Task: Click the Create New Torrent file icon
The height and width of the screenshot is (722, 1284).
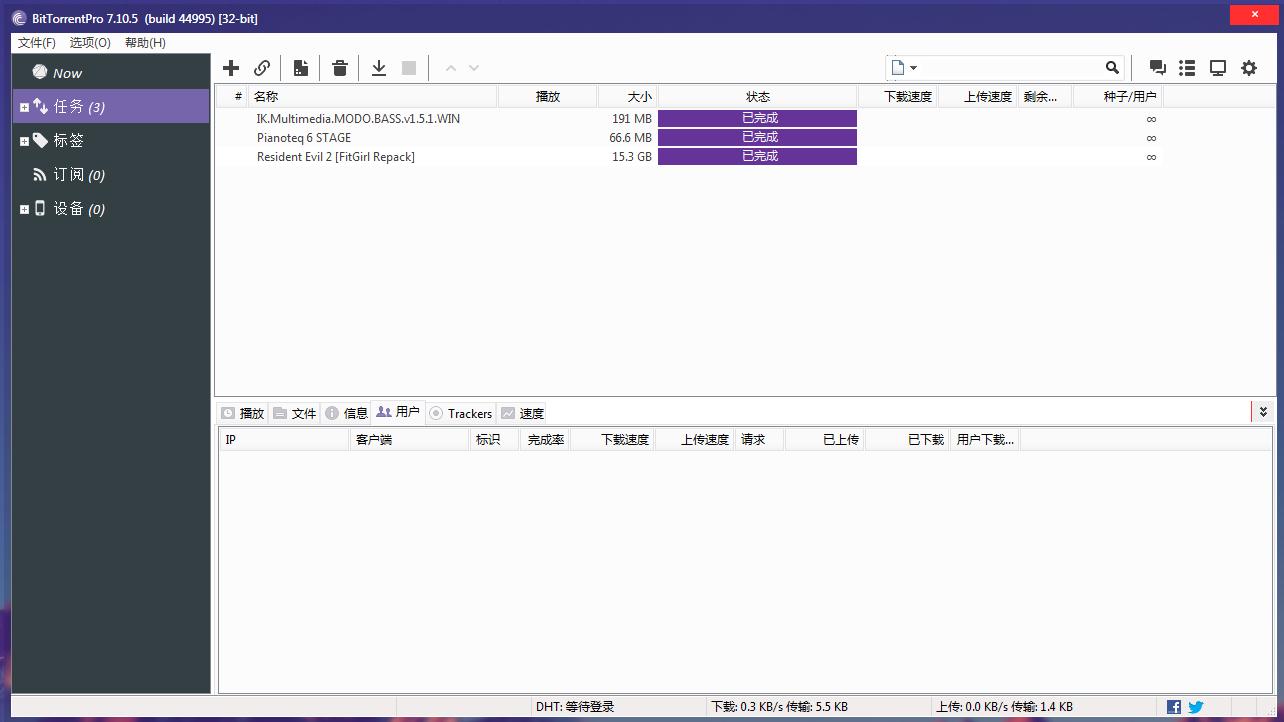Action: tap(300, 68)
